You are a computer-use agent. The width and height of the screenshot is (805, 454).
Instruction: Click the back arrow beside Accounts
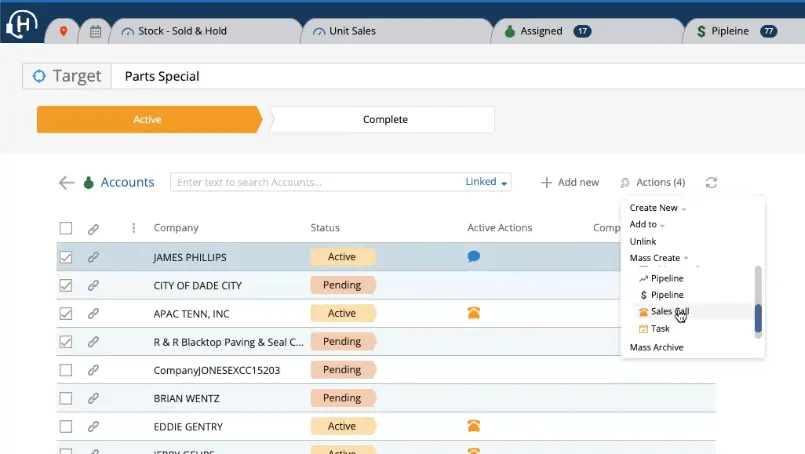[x=66, y=183]
